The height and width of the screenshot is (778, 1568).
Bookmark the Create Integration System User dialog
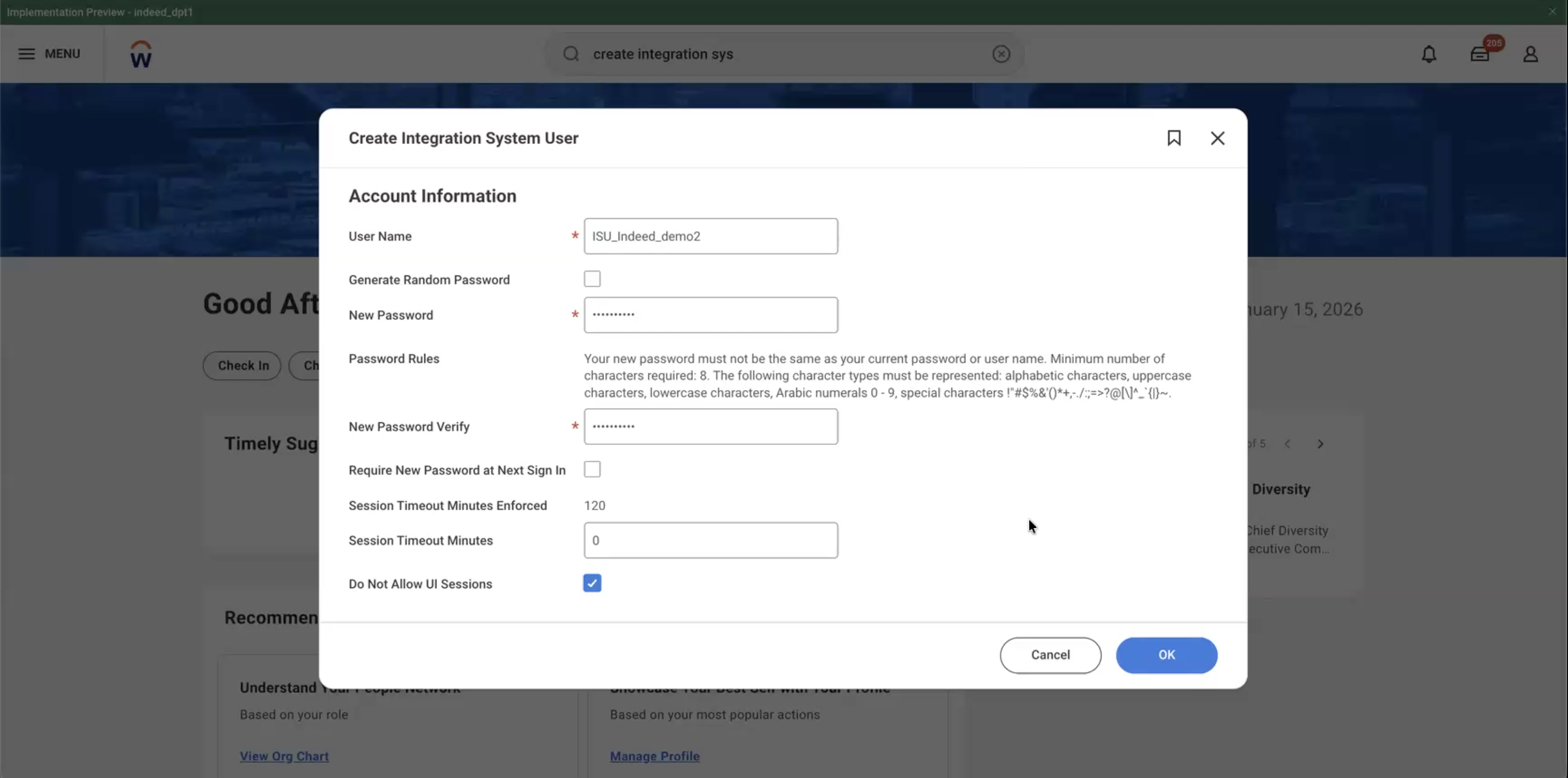pyautogui.click(x=1174, y=138)
